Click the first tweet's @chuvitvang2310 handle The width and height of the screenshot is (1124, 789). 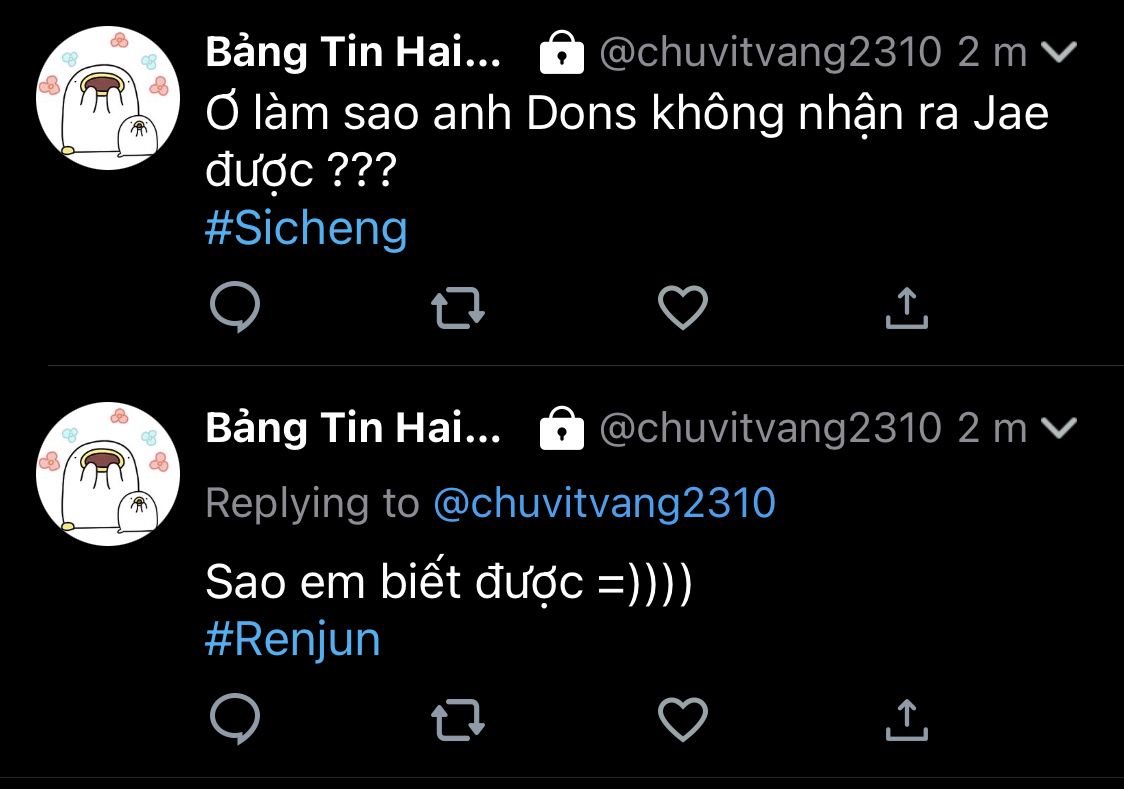(770, 53)
